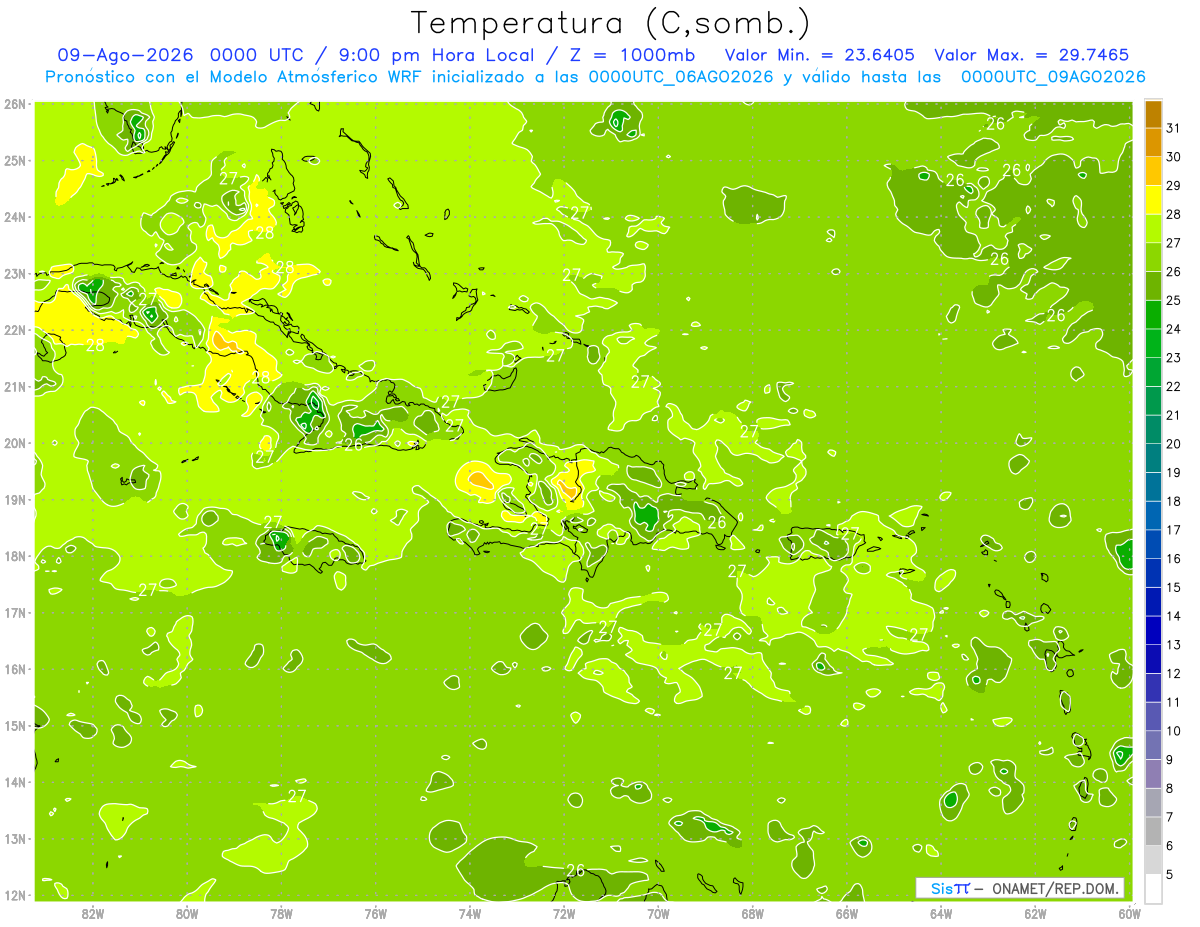Click the 'Valor Max. = 29.7465' value
The height and width of the screenshot is (927, 1200).
pos(1031,55)
